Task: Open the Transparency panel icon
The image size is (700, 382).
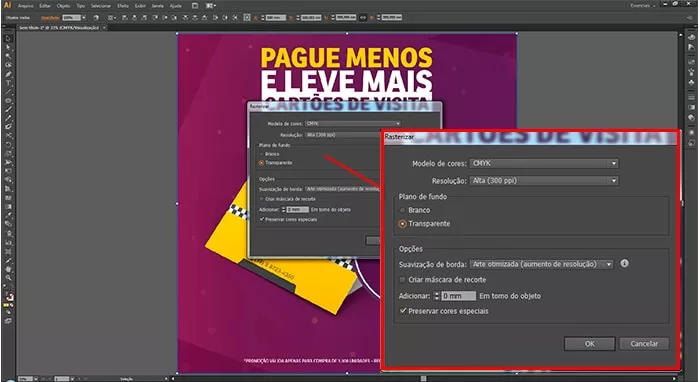Action: click(691, 117)
